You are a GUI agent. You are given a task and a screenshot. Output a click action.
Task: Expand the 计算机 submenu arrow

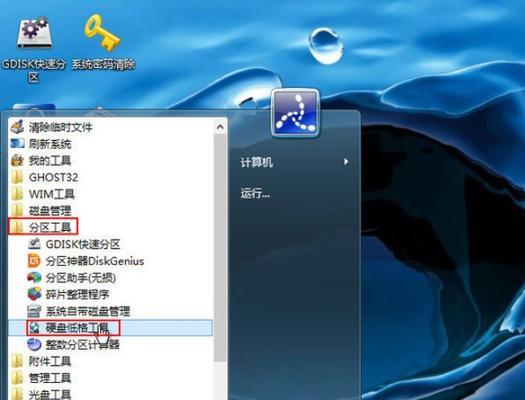pos(346,162)
